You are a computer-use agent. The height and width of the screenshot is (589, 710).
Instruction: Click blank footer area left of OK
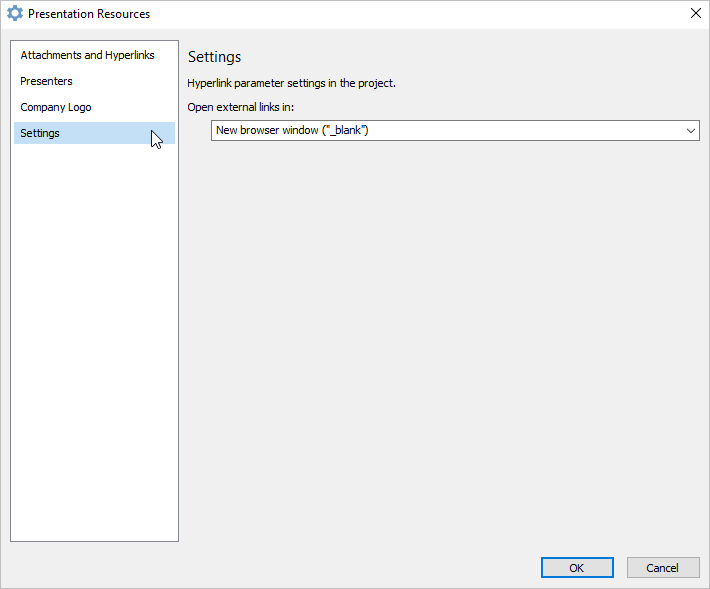(x=272, y=568)
